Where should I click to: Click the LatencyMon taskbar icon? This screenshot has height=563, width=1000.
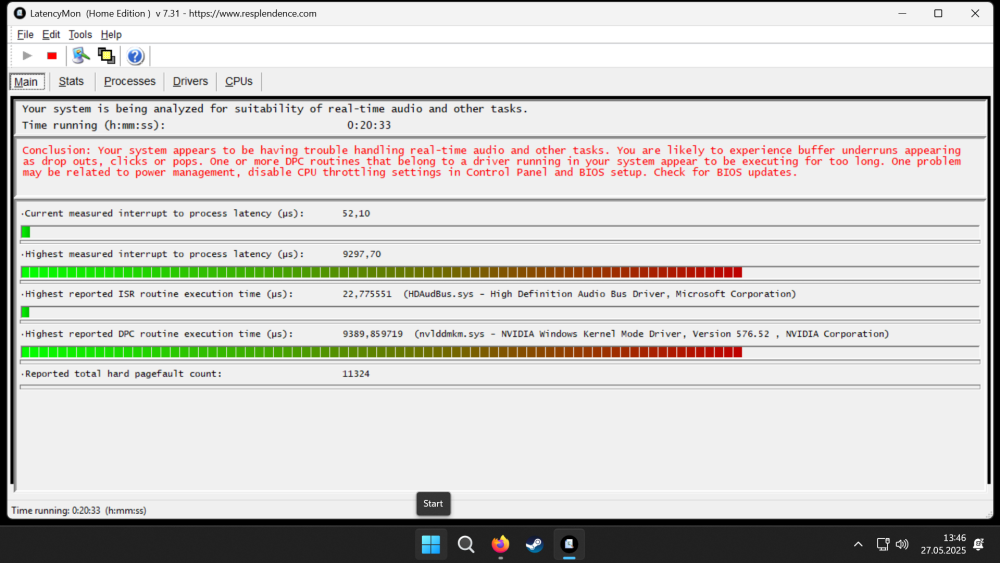[569, 545]
